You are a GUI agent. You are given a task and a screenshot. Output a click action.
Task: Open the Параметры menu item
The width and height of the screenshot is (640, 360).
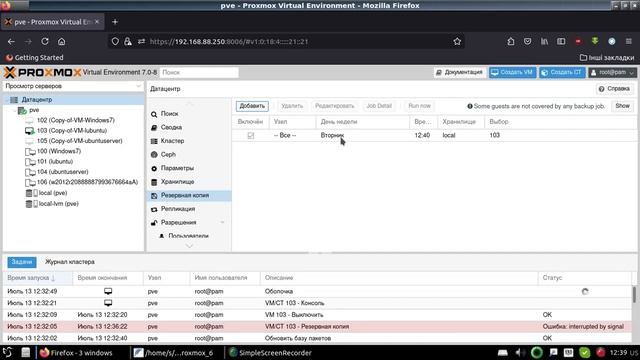point(189,168)
